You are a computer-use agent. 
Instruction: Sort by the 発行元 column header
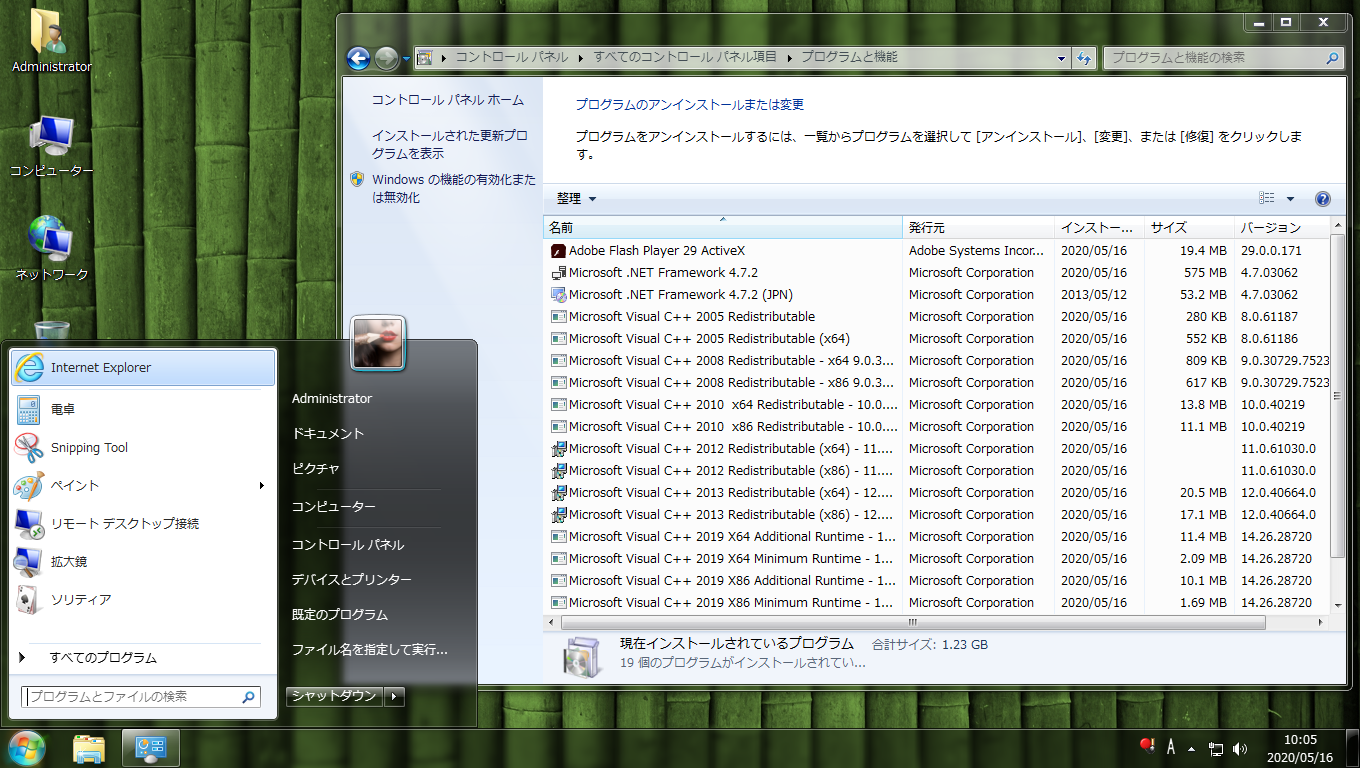point(979,228)
